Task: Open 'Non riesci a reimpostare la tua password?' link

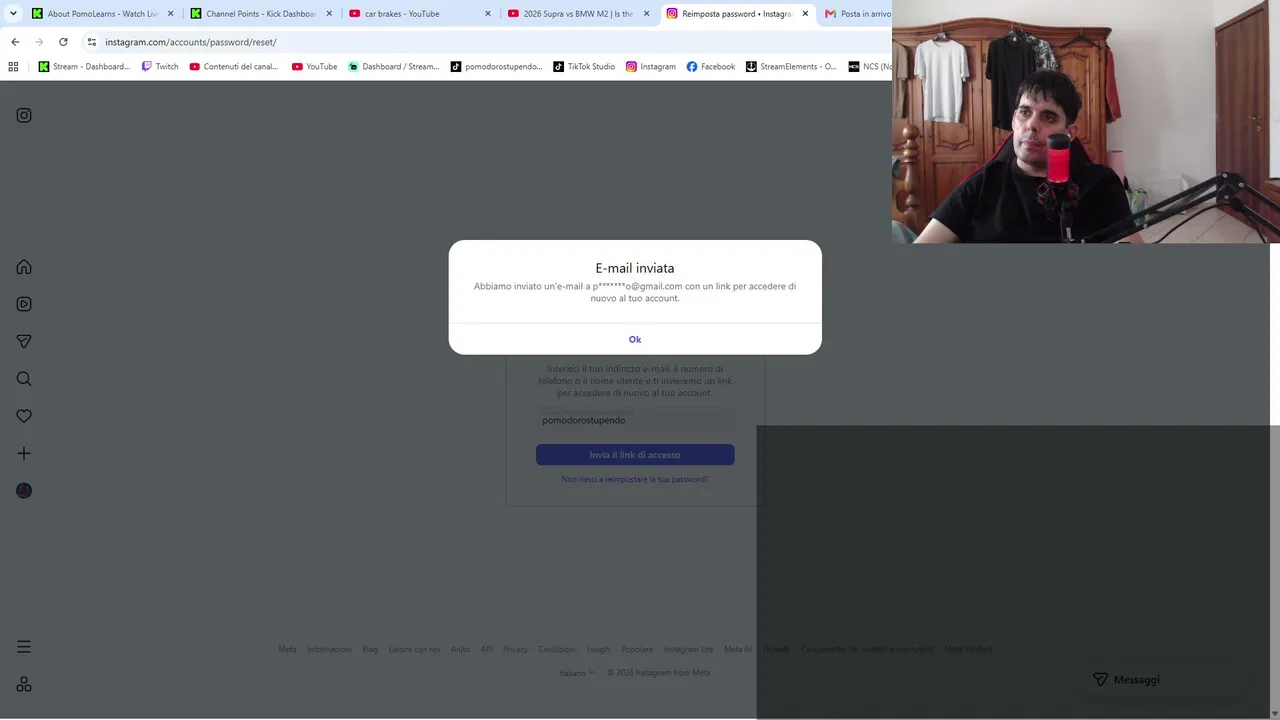Action: pos(635,480)
